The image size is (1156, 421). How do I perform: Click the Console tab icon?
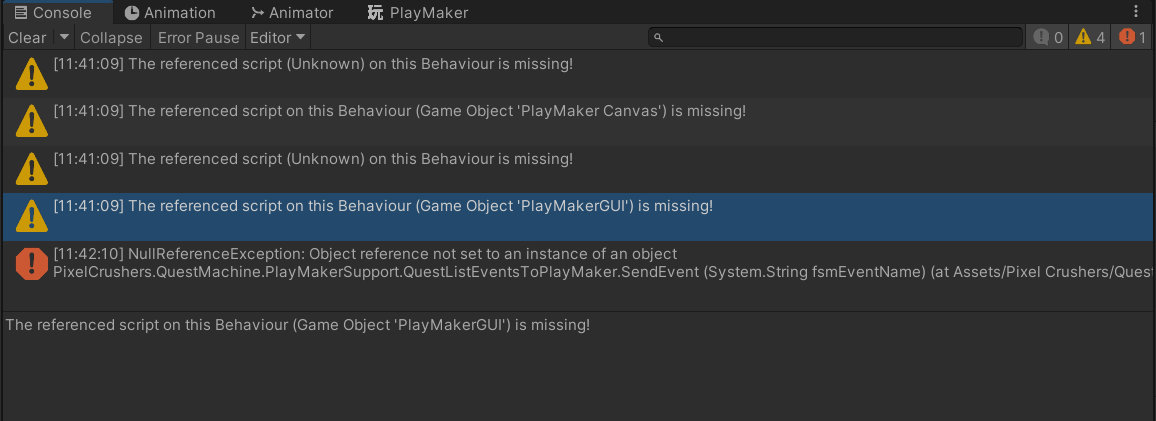tap(21, 13)
